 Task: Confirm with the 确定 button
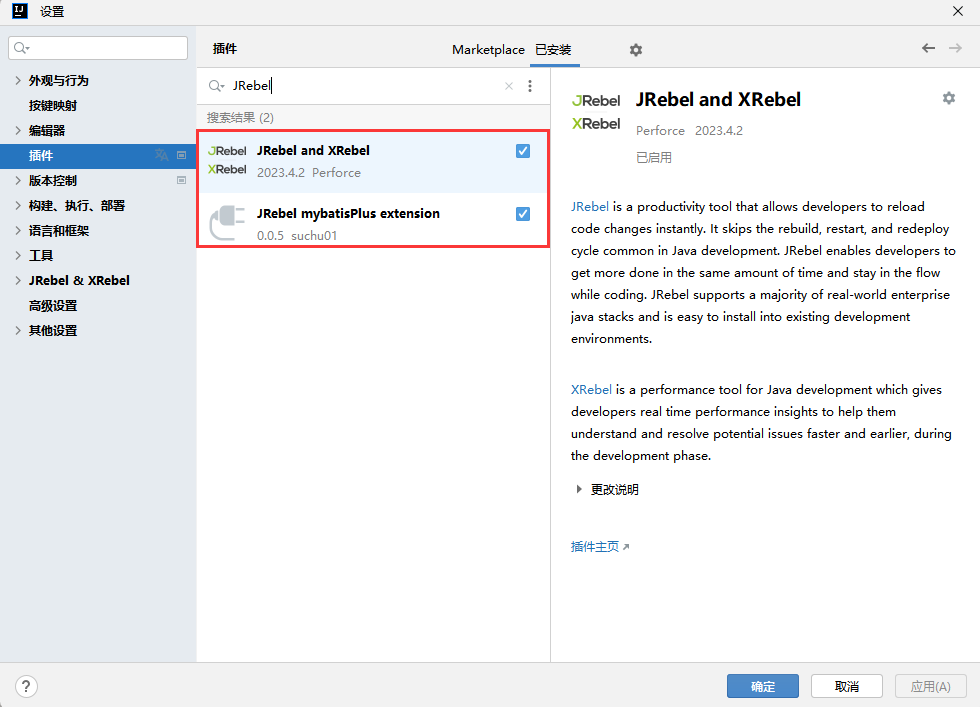[x=762, y=686]
